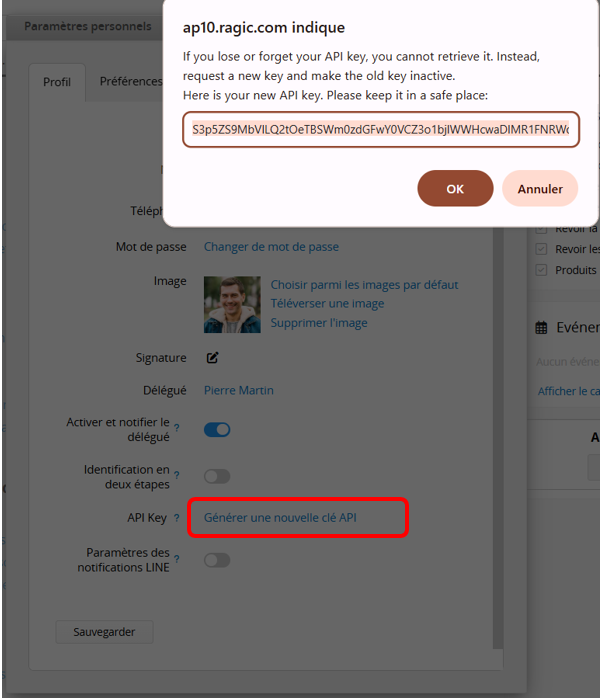Open Changer de mot de passe link
The image size is (600, 698).
271,247
